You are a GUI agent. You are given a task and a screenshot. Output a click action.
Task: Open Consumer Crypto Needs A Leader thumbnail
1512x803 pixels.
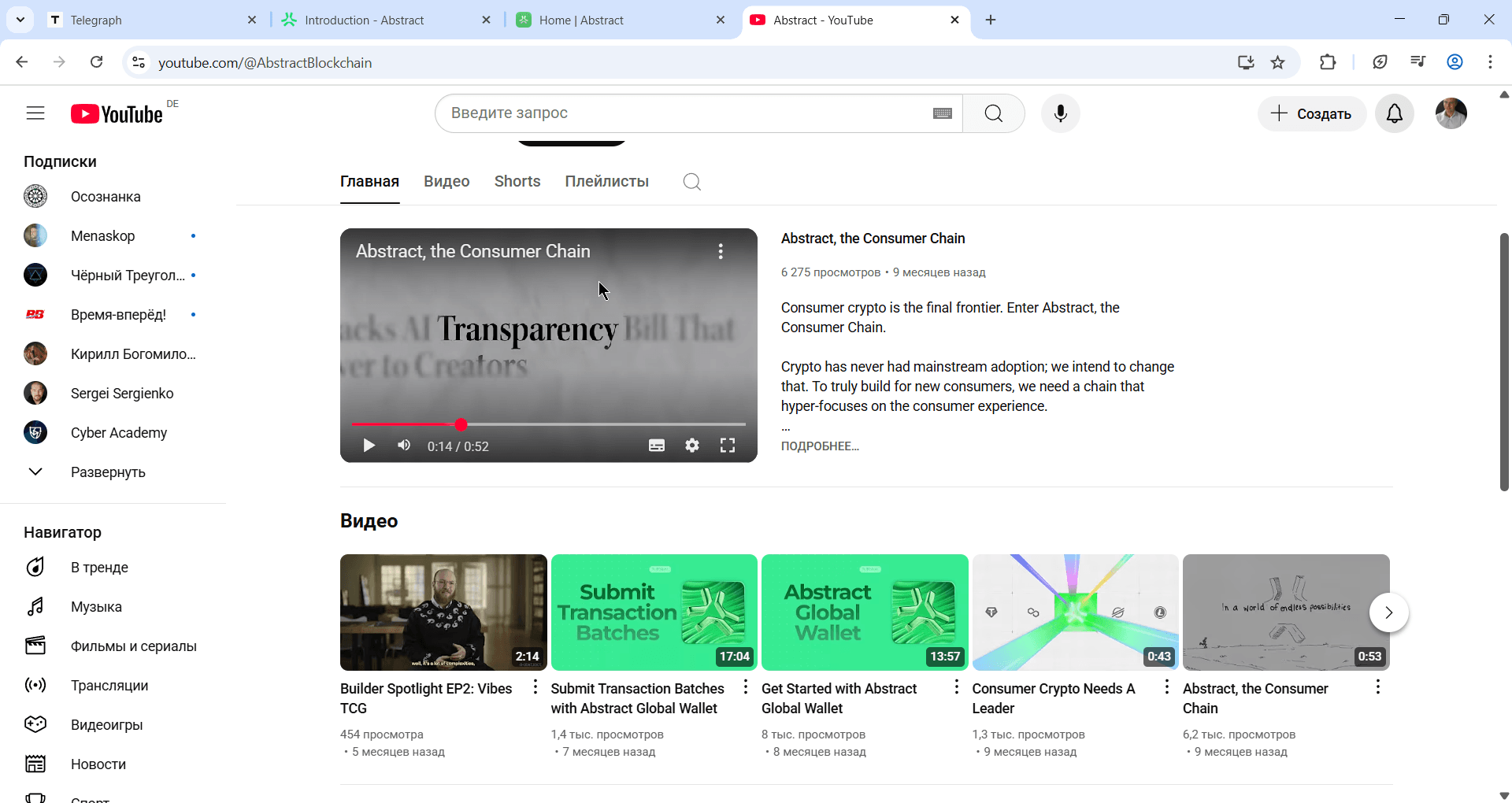pos(1076,612)
